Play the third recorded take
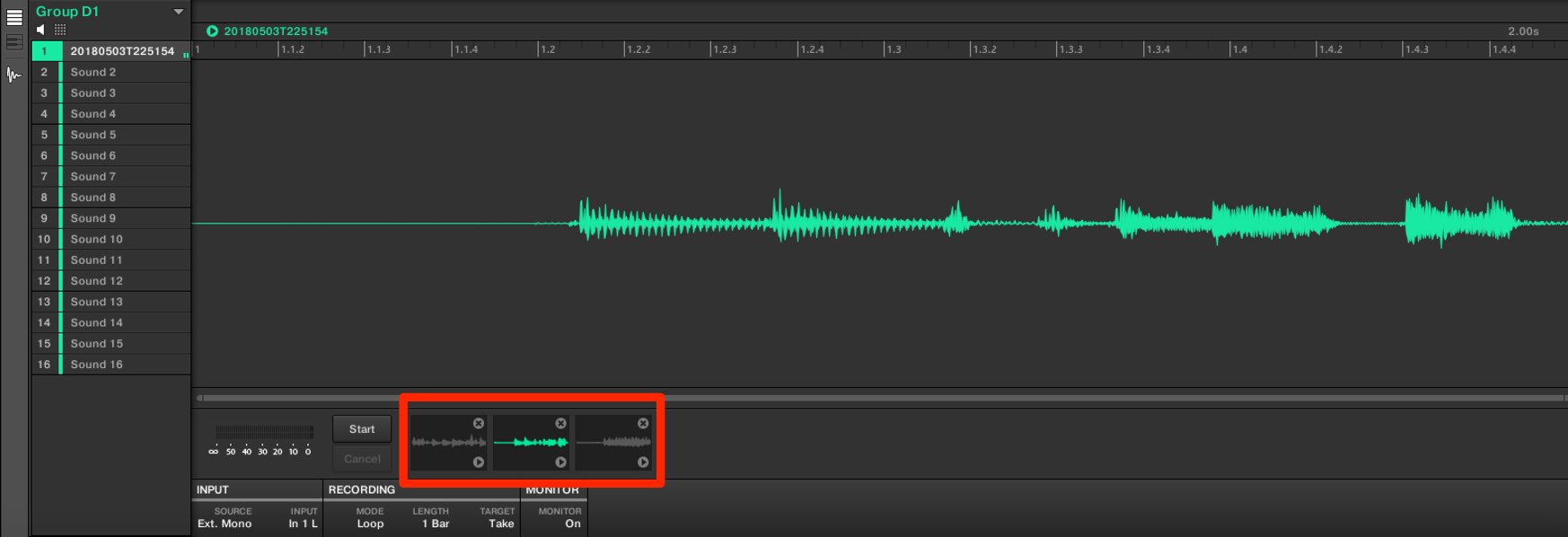Image resolution: width=1568 pixels, height=537 pixels. (x=643, y=462)
